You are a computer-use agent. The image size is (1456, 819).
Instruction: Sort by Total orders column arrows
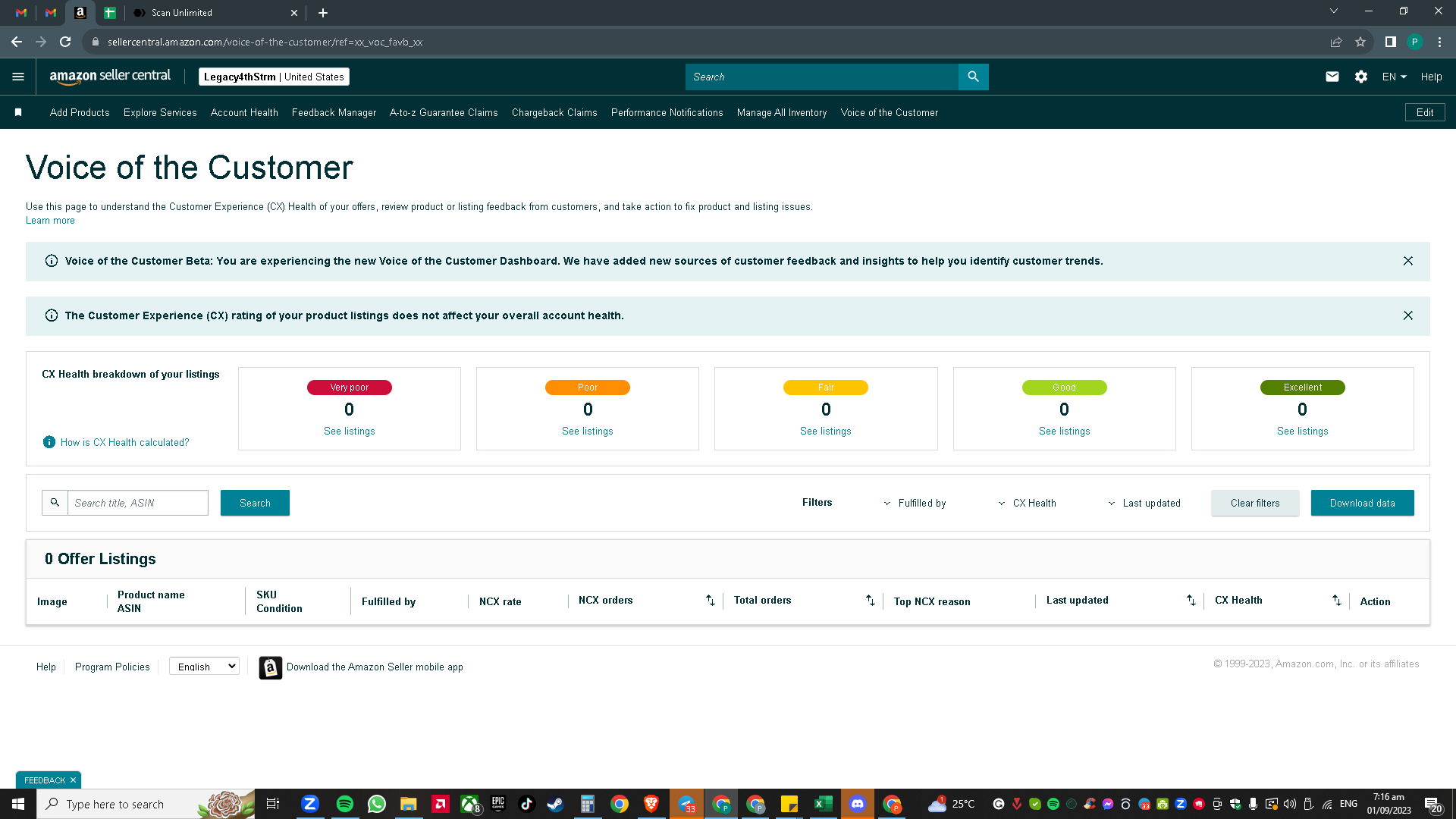(871, 601)
